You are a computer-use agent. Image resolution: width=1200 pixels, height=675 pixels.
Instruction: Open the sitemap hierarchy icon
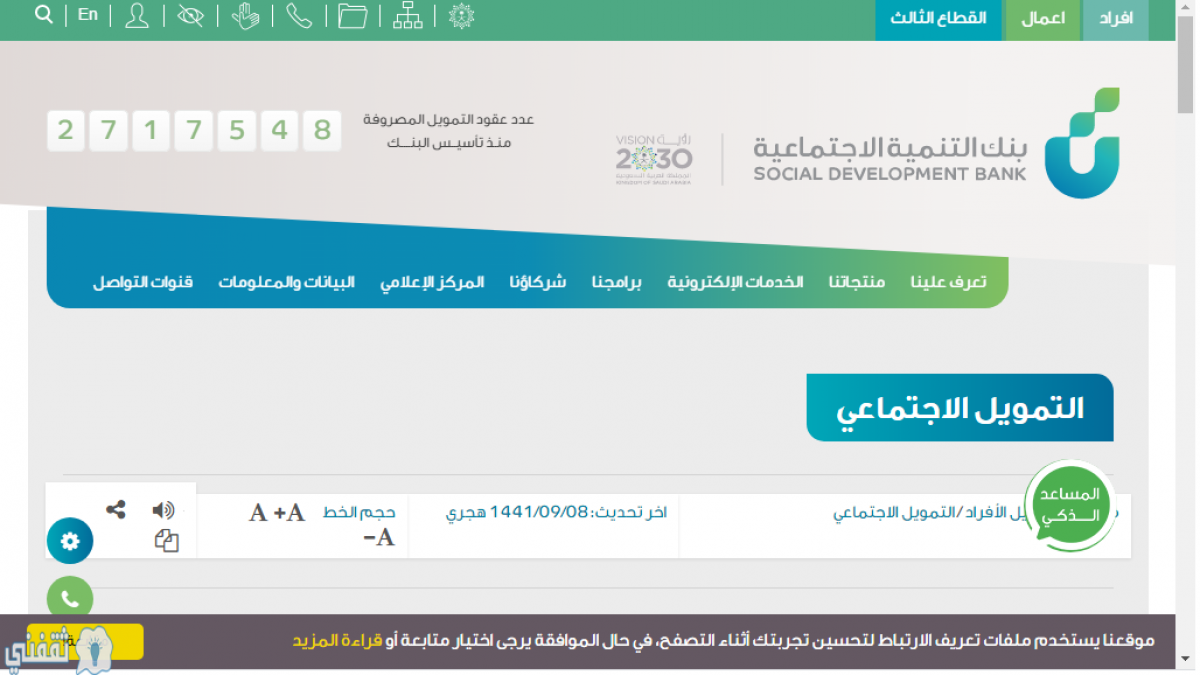407,16
